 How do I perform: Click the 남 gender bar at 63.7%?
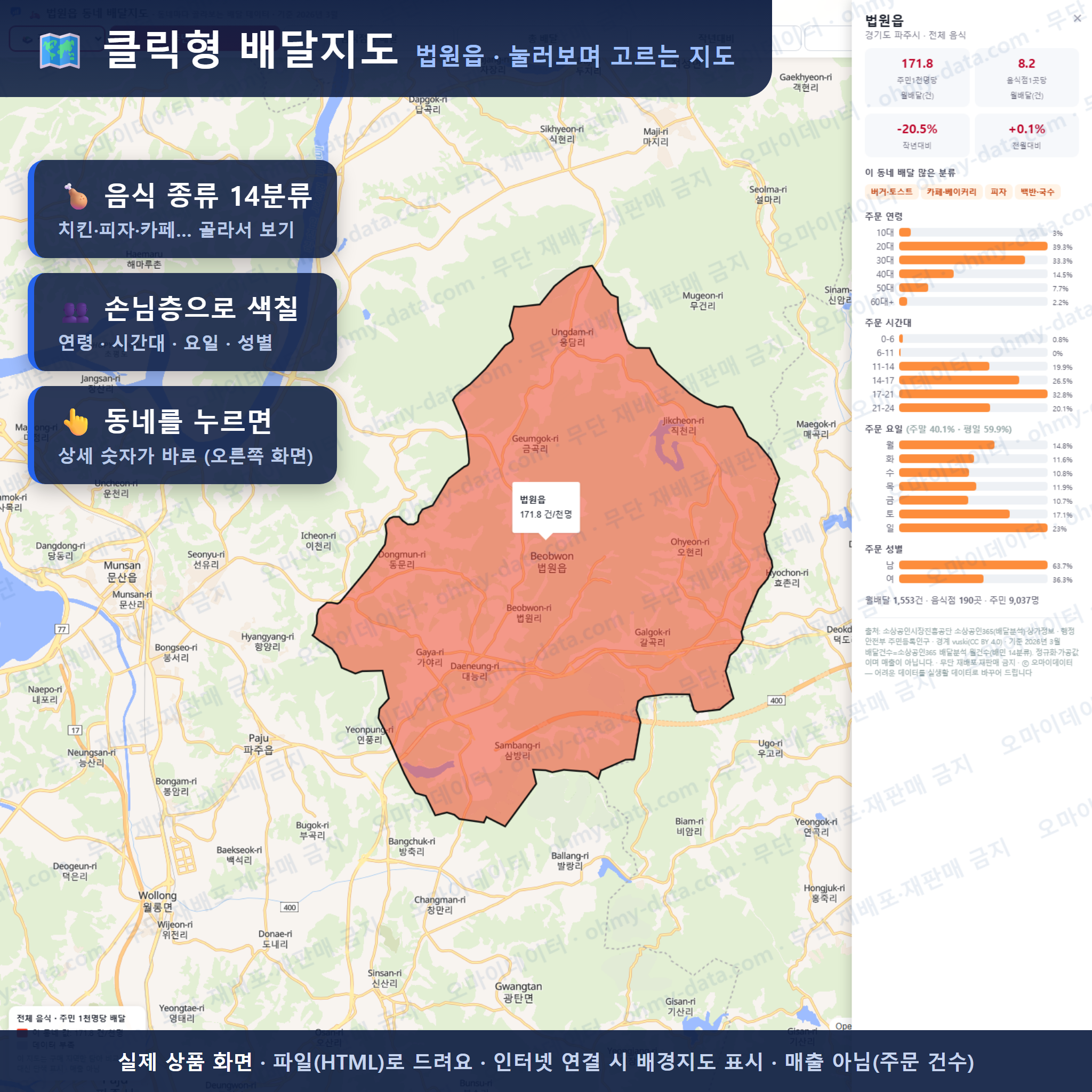[x=973, y=565]
